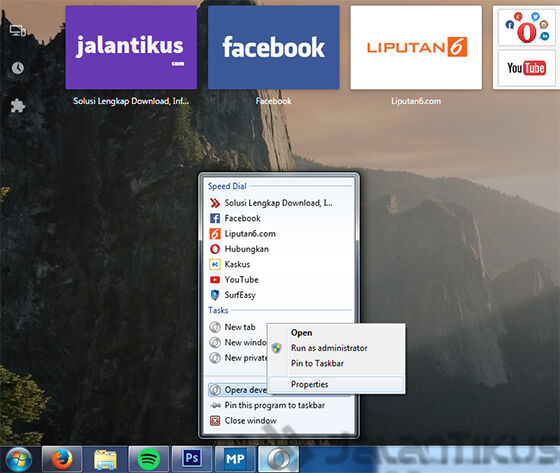Open the Liputan6 speed dial tile
This screenshot has height=473, width=560.
point(416,47)
